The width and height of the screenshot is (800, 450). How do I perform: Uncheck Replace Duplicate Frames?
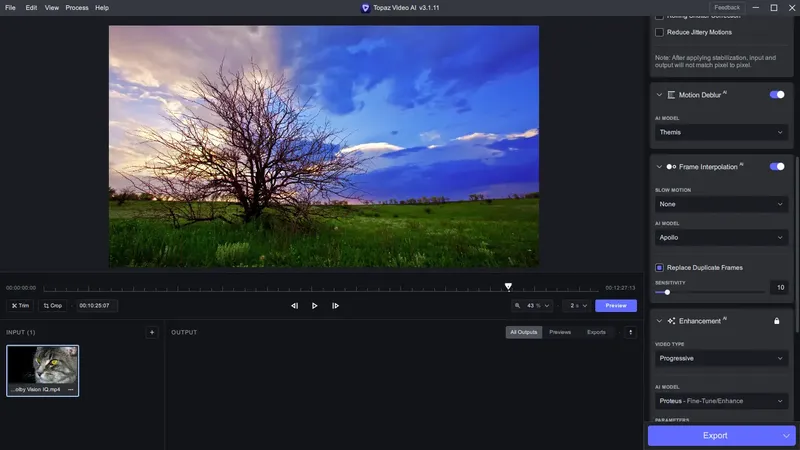click(659, 267)
